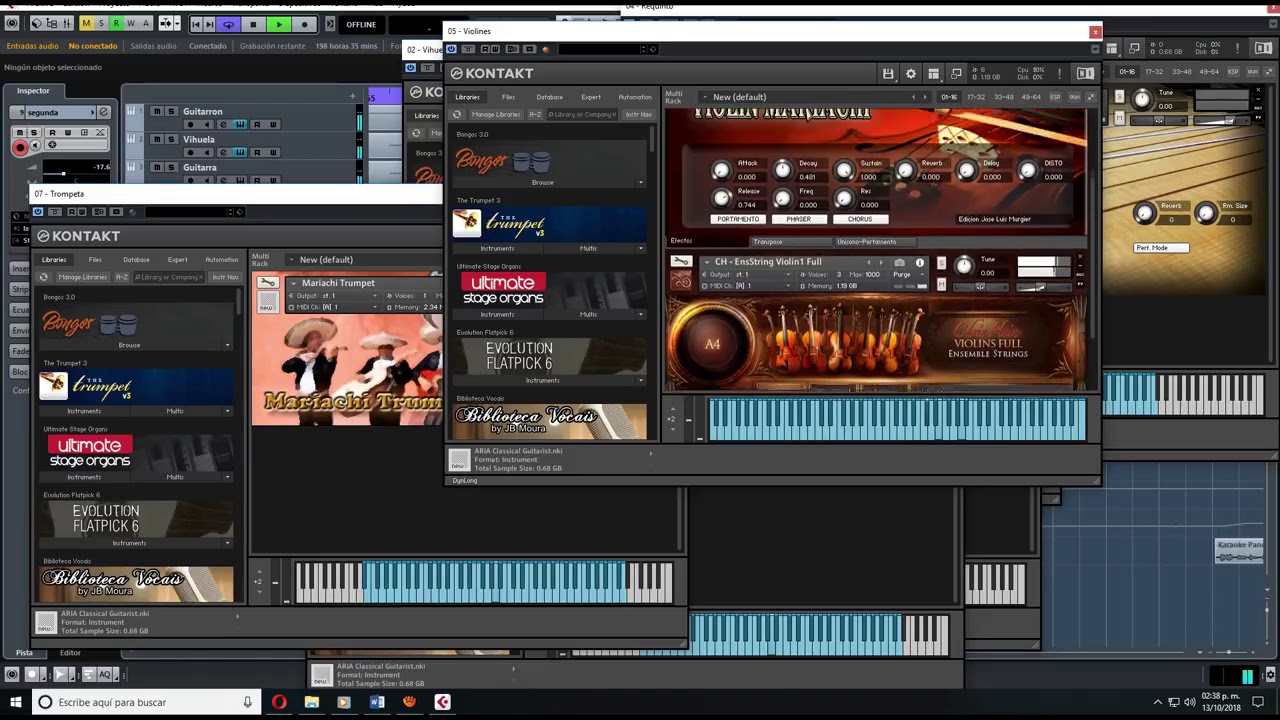Stop playback in the Cubase transport bar
Image resolution: width=1280 pixels, height=720 pixels.
tap(253, 24)
